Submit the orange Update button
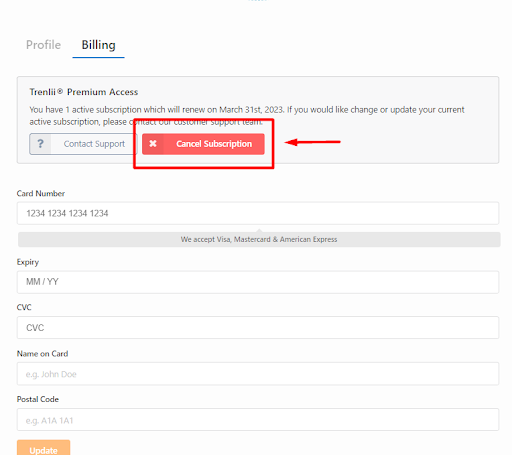Viewport: 512px width, 455px height. [x=44, y=448]
